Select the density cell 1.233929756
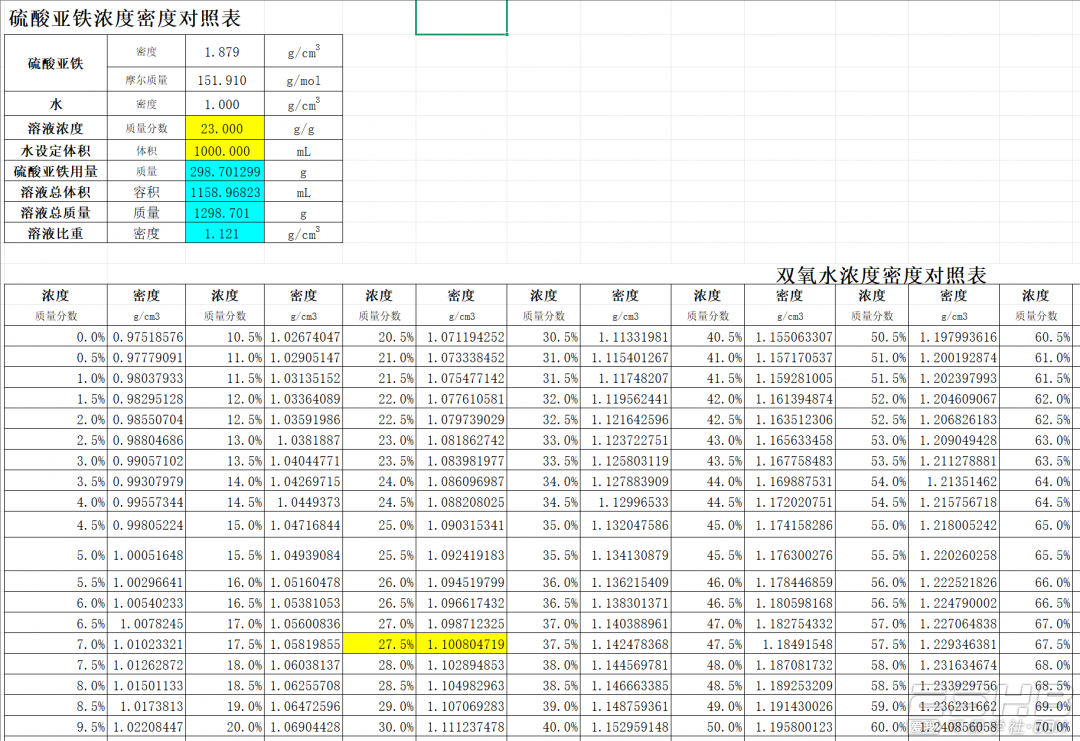1080x741 pixels. pos(954,685)
